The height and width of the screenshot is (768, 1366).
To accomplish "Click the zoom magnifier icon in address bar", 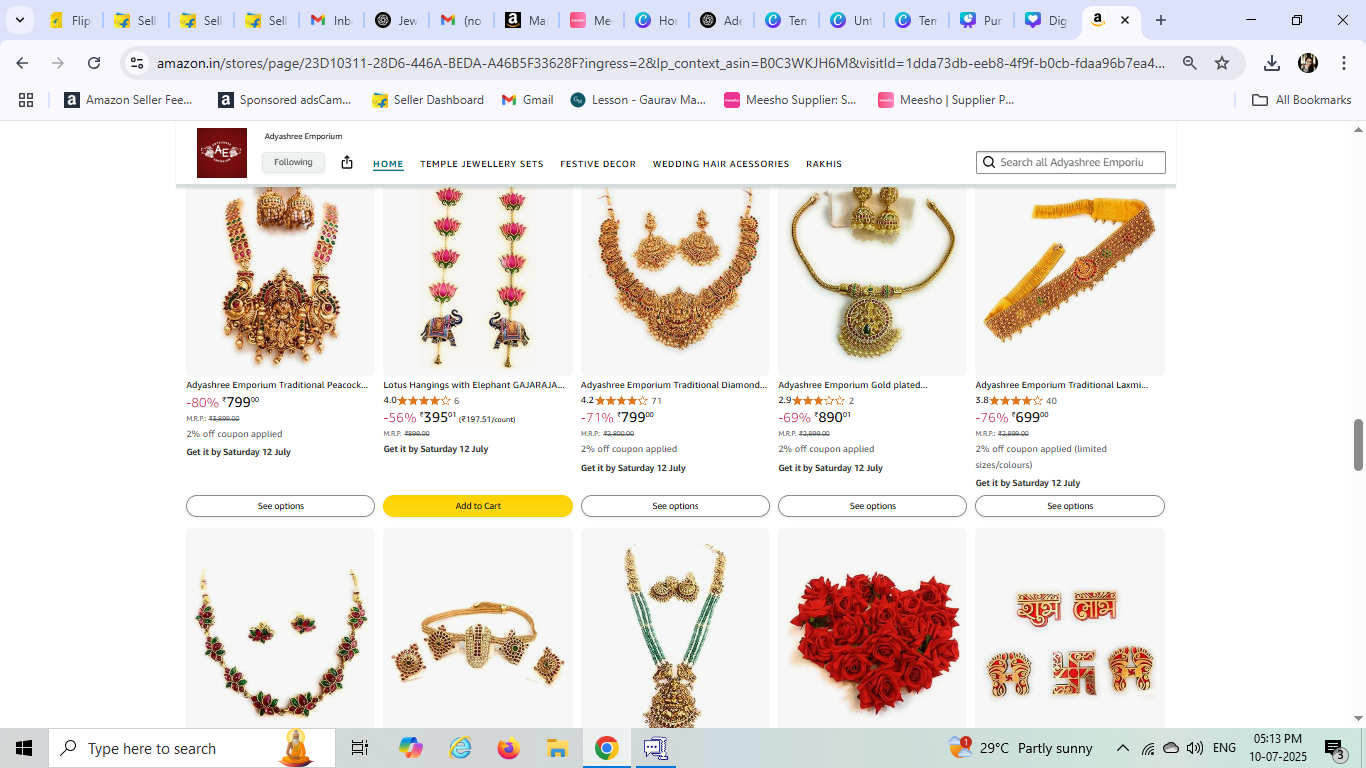I will point(1190,63).
